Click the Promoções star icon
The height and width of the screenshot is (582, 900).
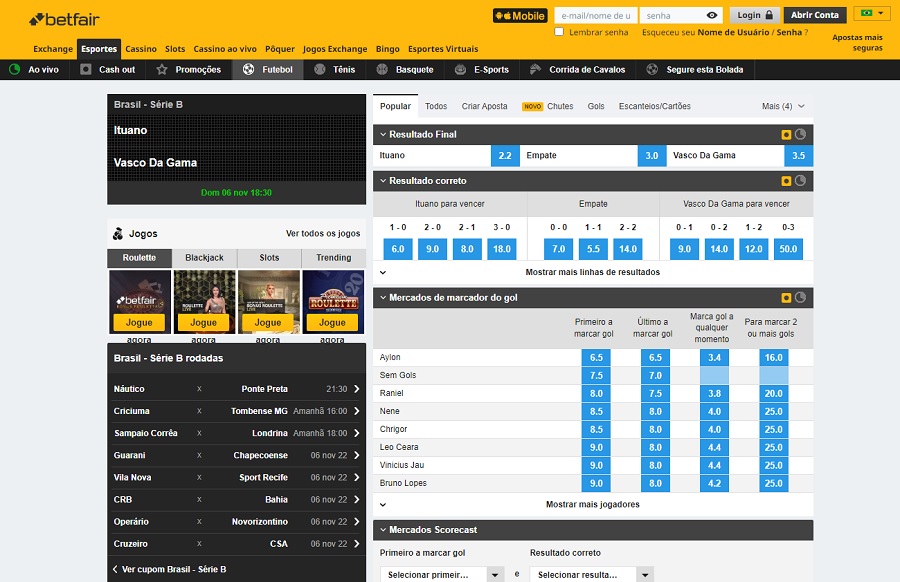coord(162,69)
